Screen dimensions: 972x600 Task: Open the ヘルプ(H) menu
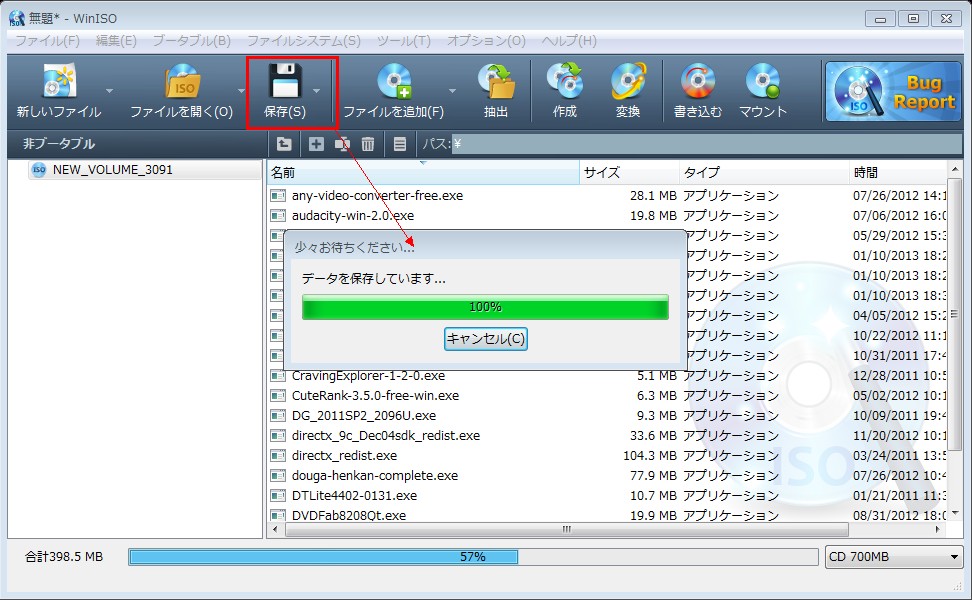569,41
